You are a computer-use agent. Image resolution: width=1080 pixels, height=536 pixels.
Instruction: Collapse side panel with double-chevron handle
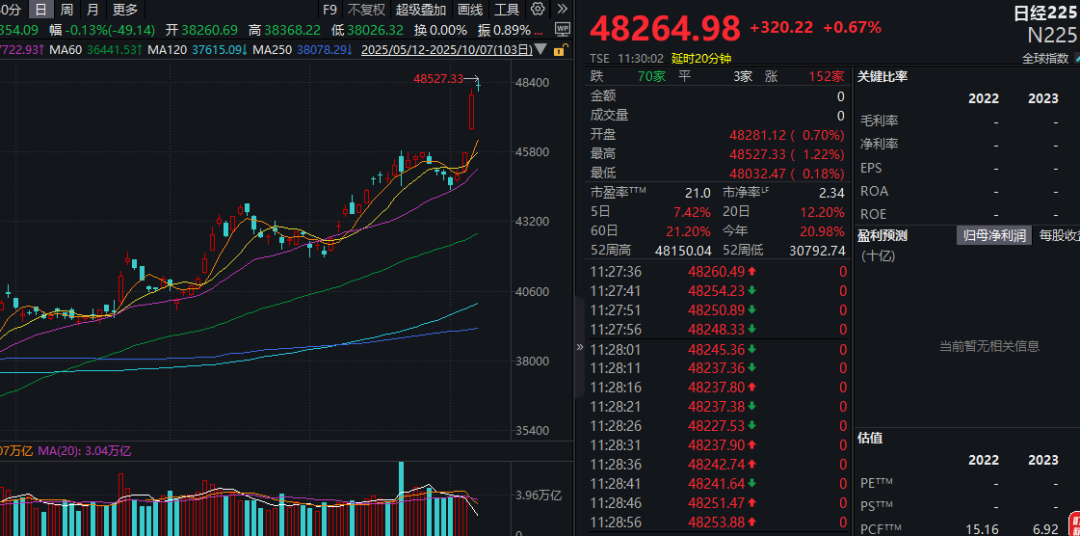(x=579, y=347)
